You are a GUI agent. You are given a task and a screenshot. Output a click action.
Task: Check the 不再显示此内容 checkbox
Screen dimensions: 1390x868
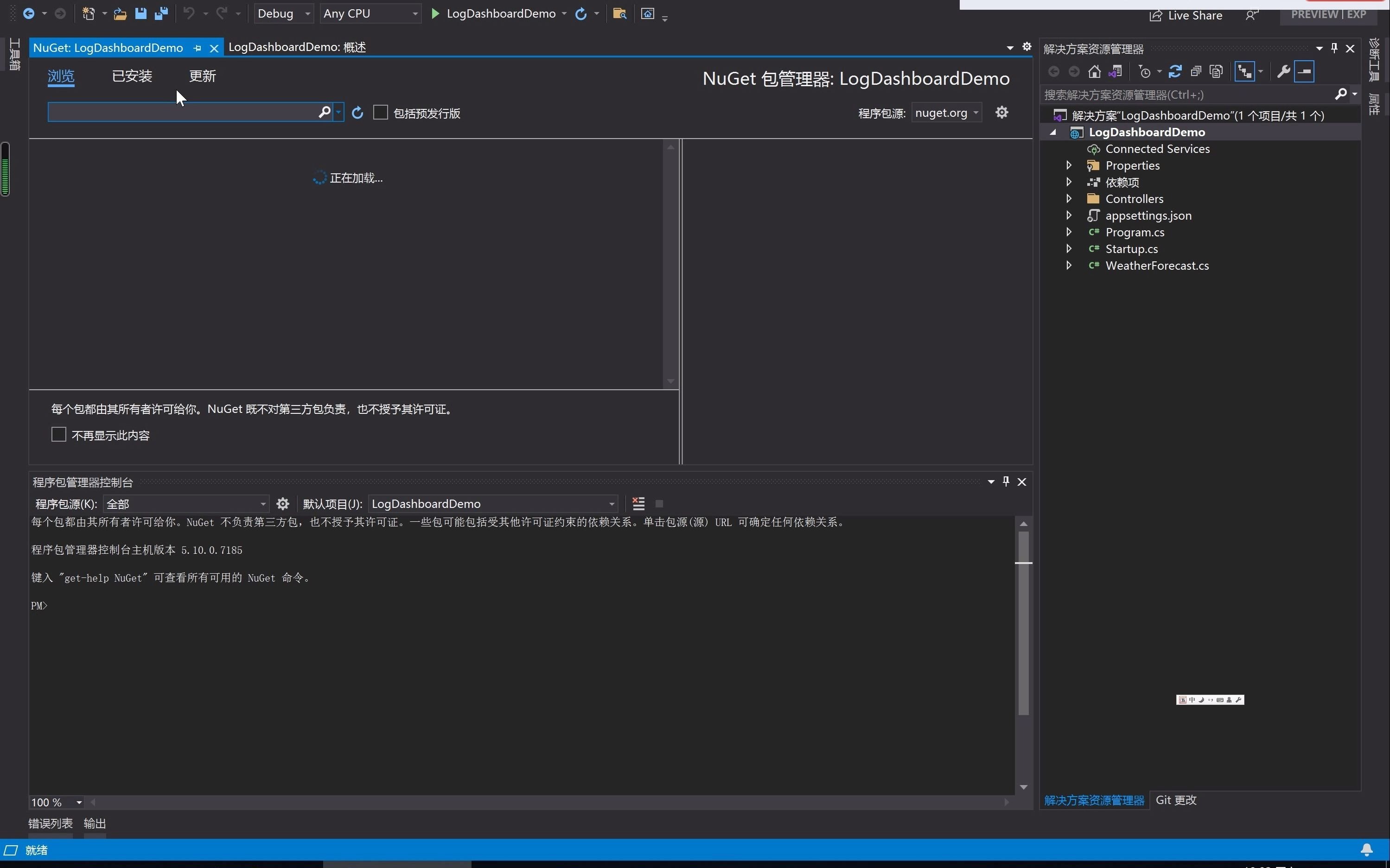(58, 435)
